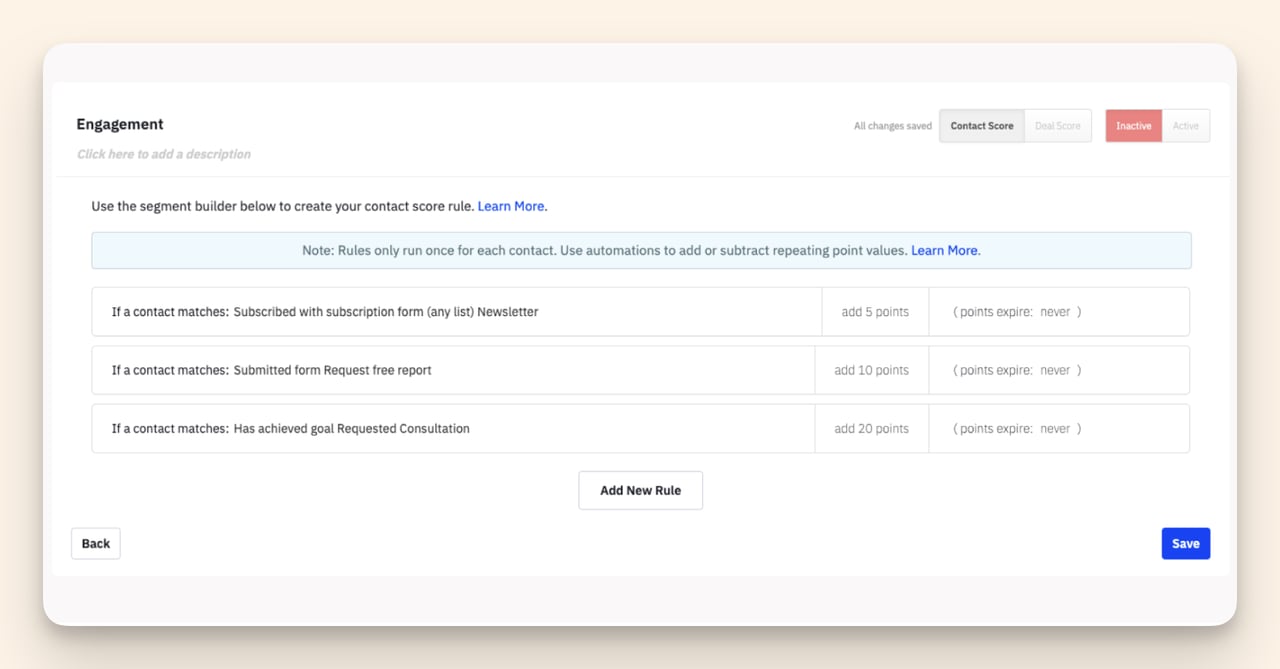
Task: Click the All changes saved status
Action: point(893,126)
